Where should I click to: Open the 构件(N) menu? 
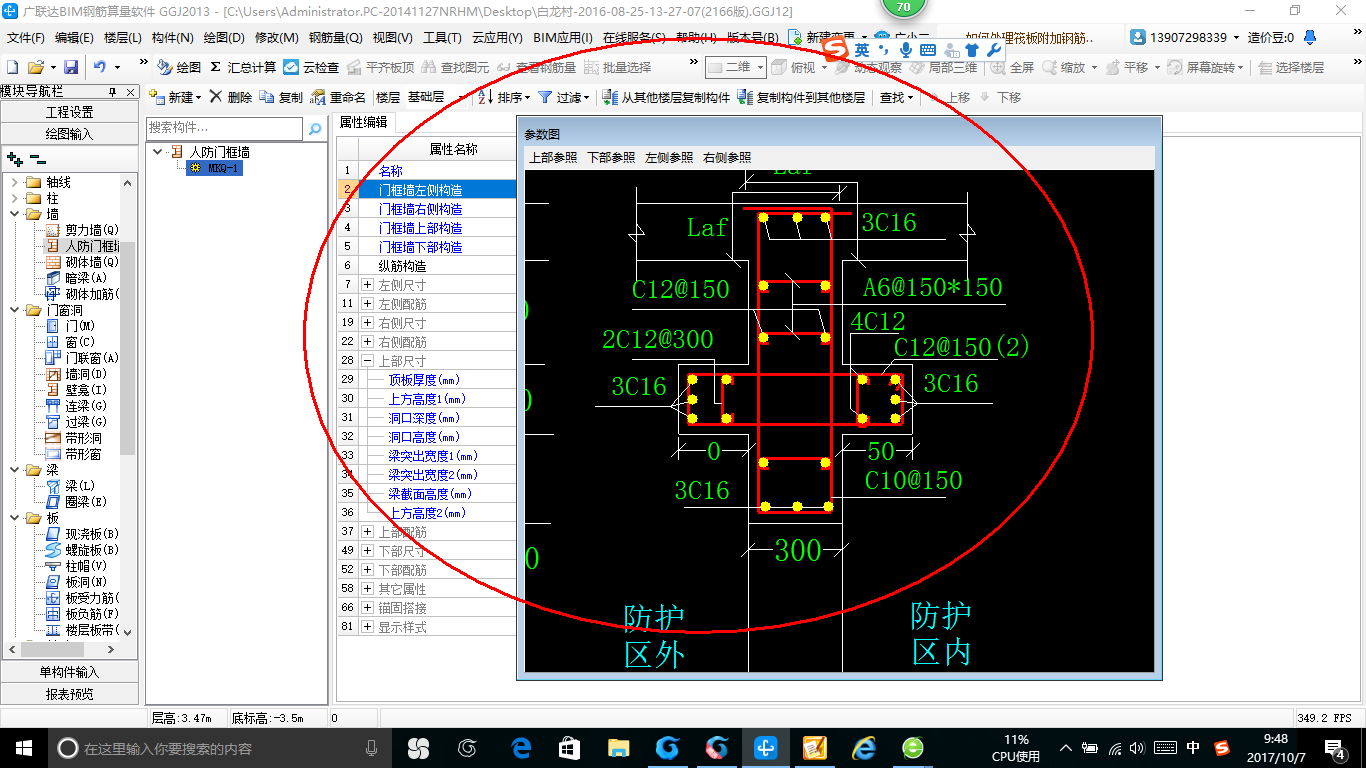[173, 37]
